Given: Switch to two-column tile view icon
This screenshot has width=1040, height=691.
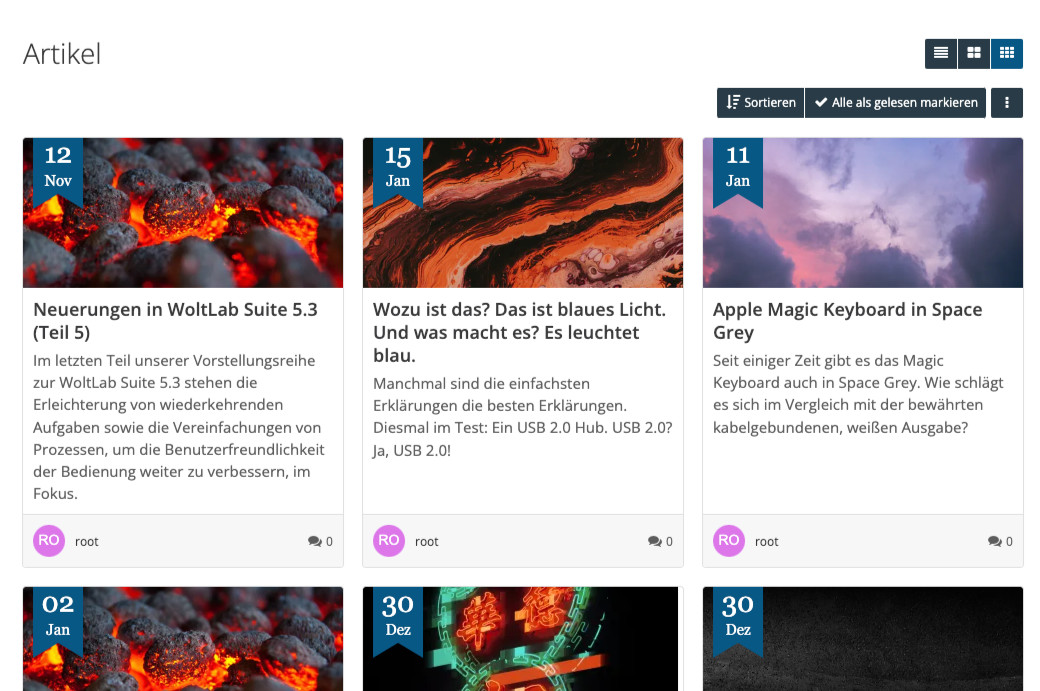Looking at the screenshot, I should tap(974, 53).
